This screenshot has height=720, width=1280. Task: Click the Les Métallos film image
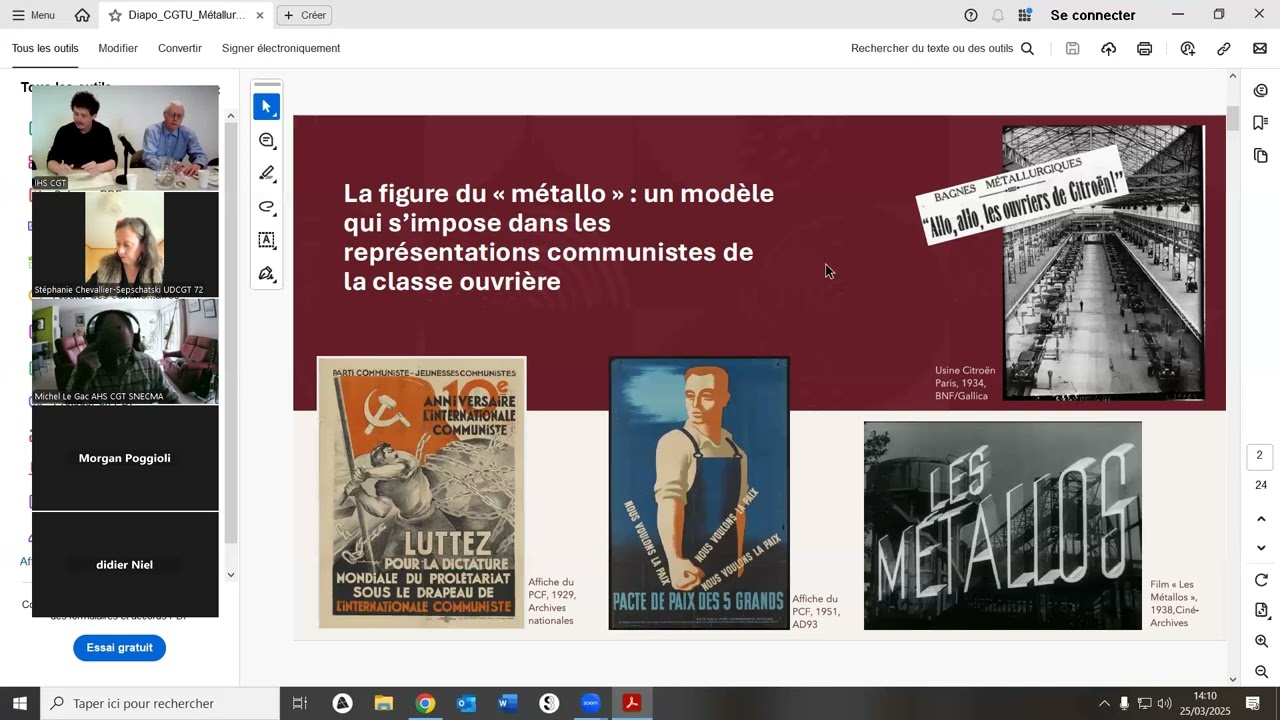(x=1003, y=525)
